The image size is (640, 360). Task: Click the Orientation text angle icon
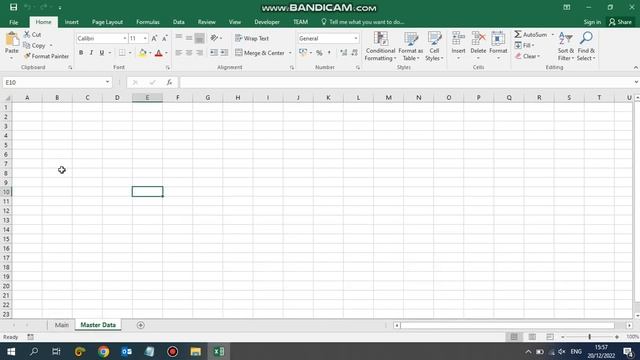(214, 38)
